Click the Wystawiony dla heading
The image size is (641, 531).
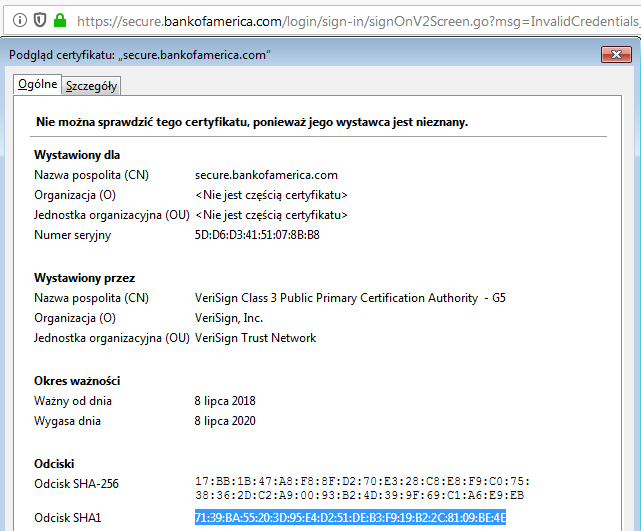click(77, 155)
